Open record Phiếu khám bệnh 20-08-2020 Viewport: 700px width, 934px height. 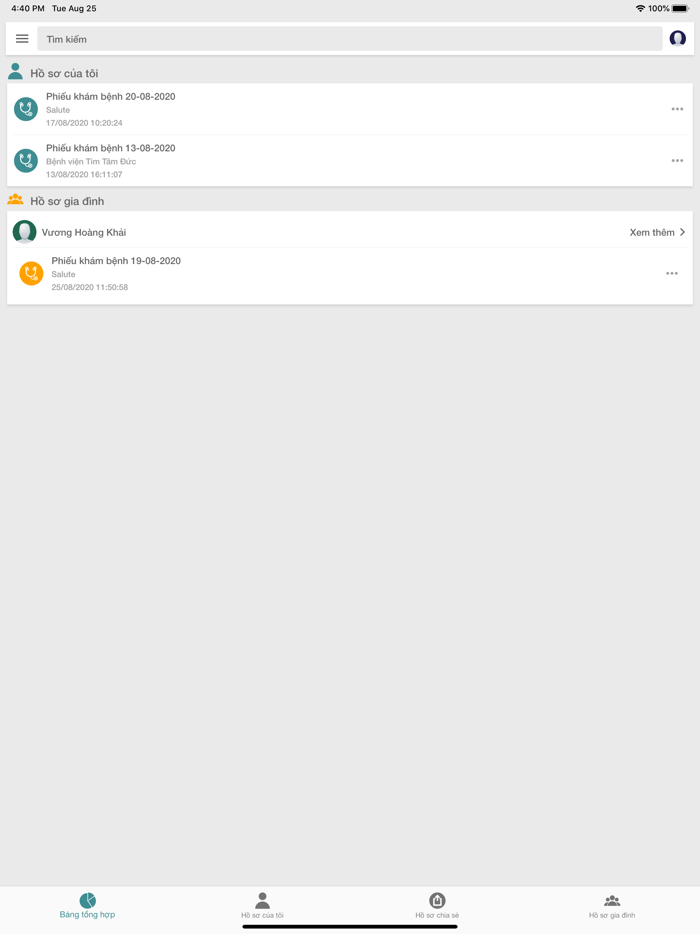350,109
